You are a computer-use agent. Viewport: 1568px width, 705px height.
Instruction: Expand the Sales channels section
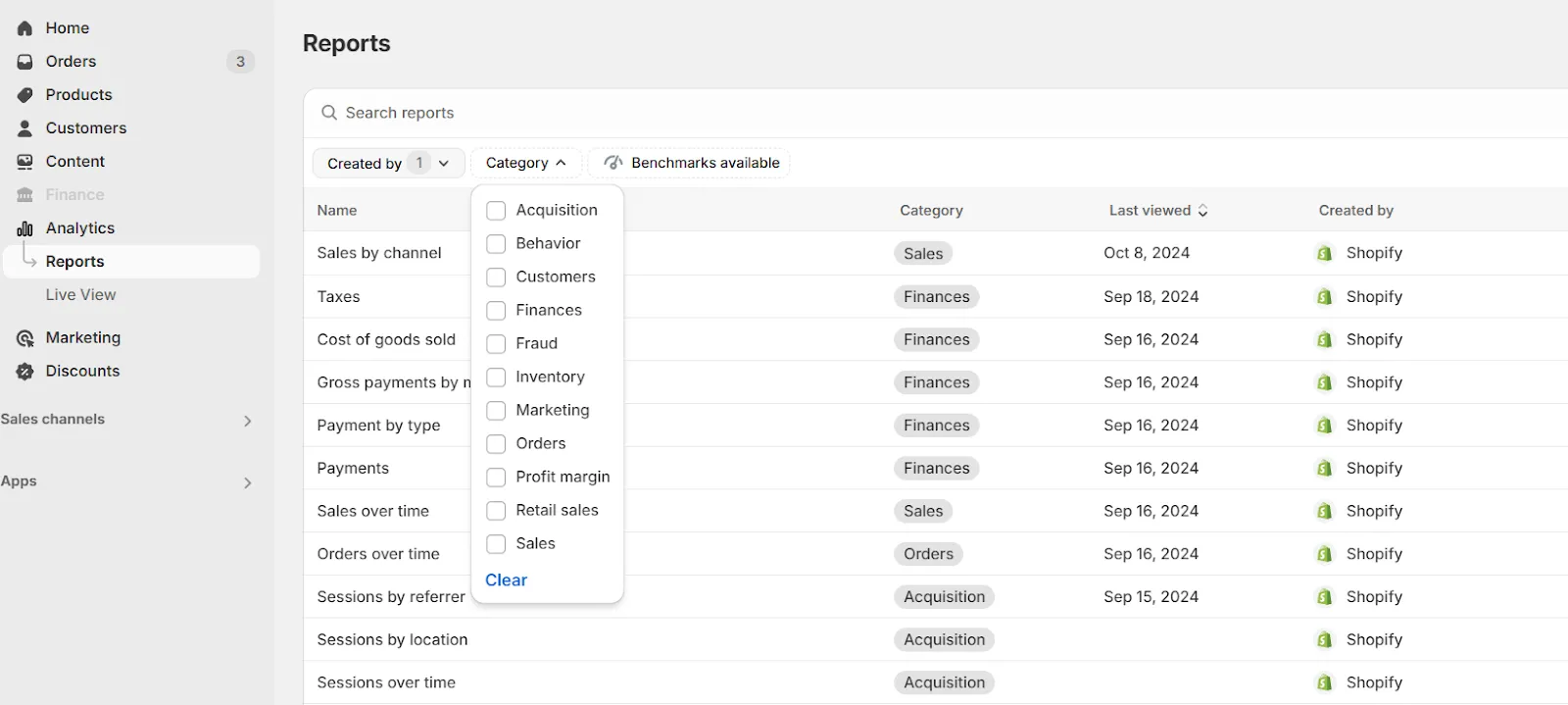247,421
